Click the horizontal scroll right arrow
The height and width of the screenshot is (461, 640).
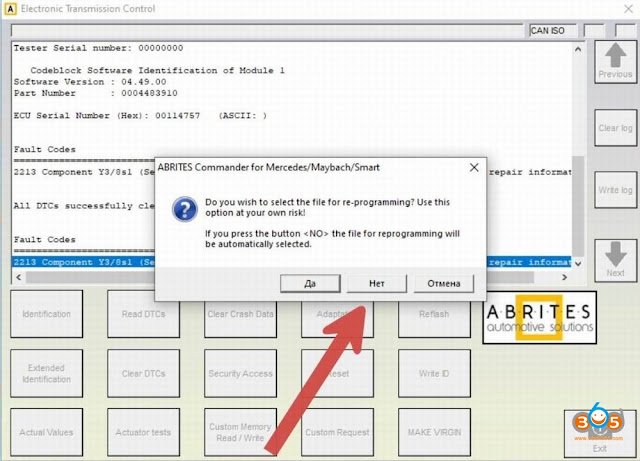click(x=564, y=277)
